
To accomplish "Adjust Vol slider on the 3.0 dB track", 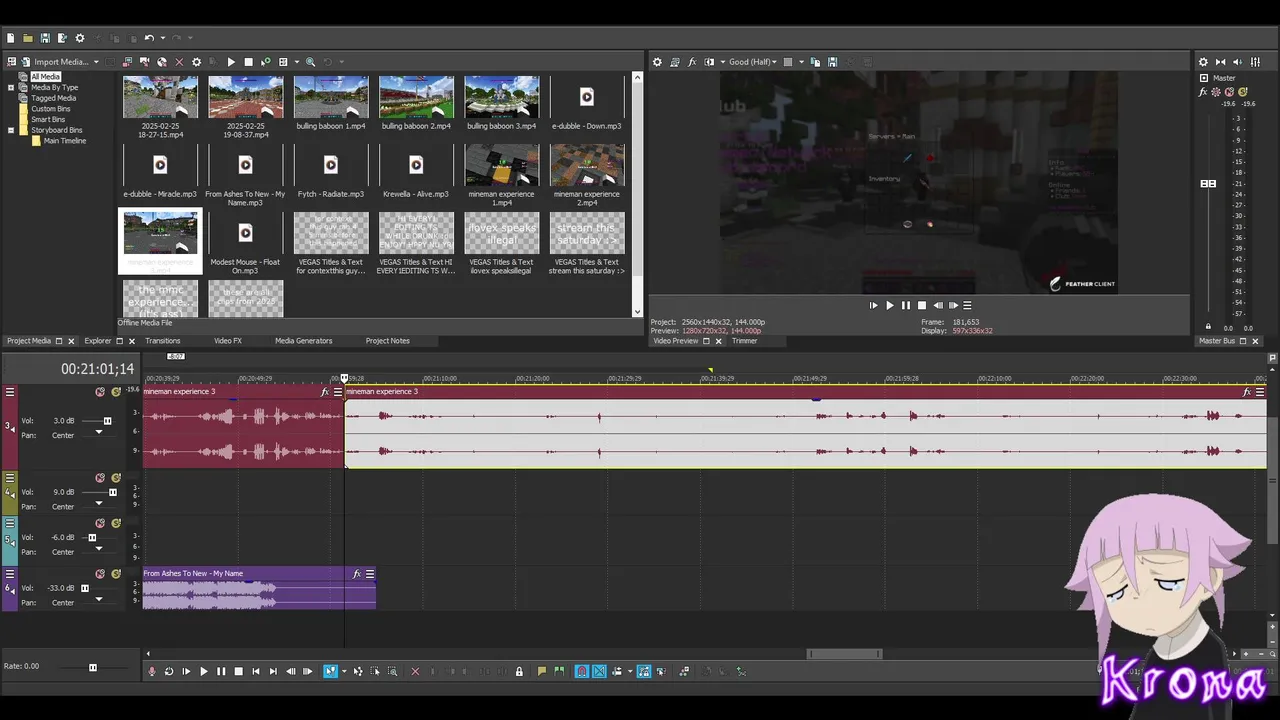I will coord(107,421).
